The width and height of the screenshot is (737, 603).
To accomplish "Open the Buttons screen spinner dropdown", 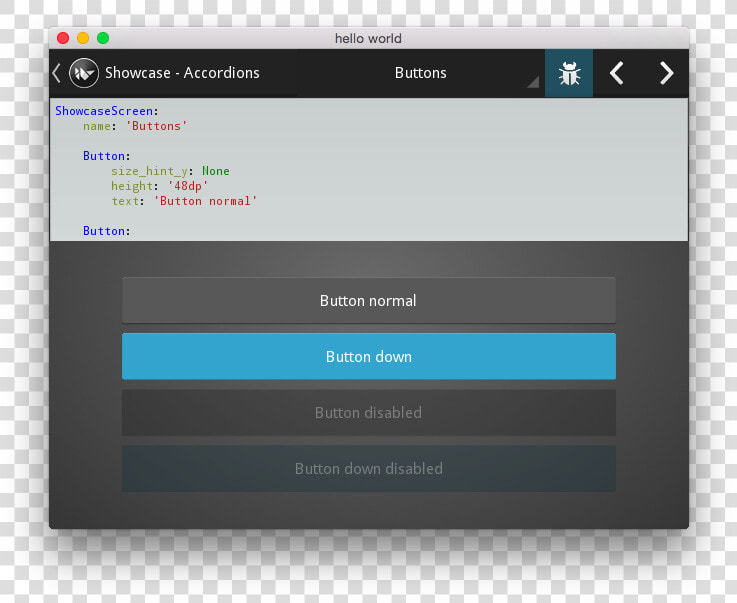I will point(421,73).
